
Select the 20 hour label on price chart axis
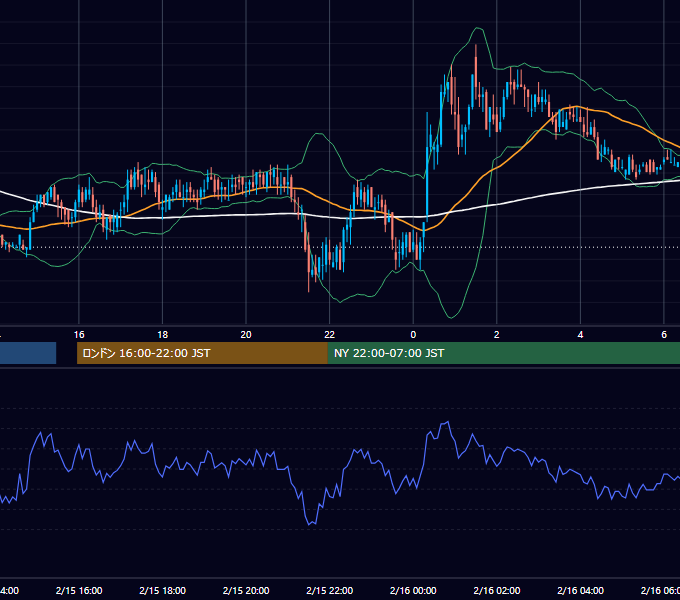click(x=246, y=335)
